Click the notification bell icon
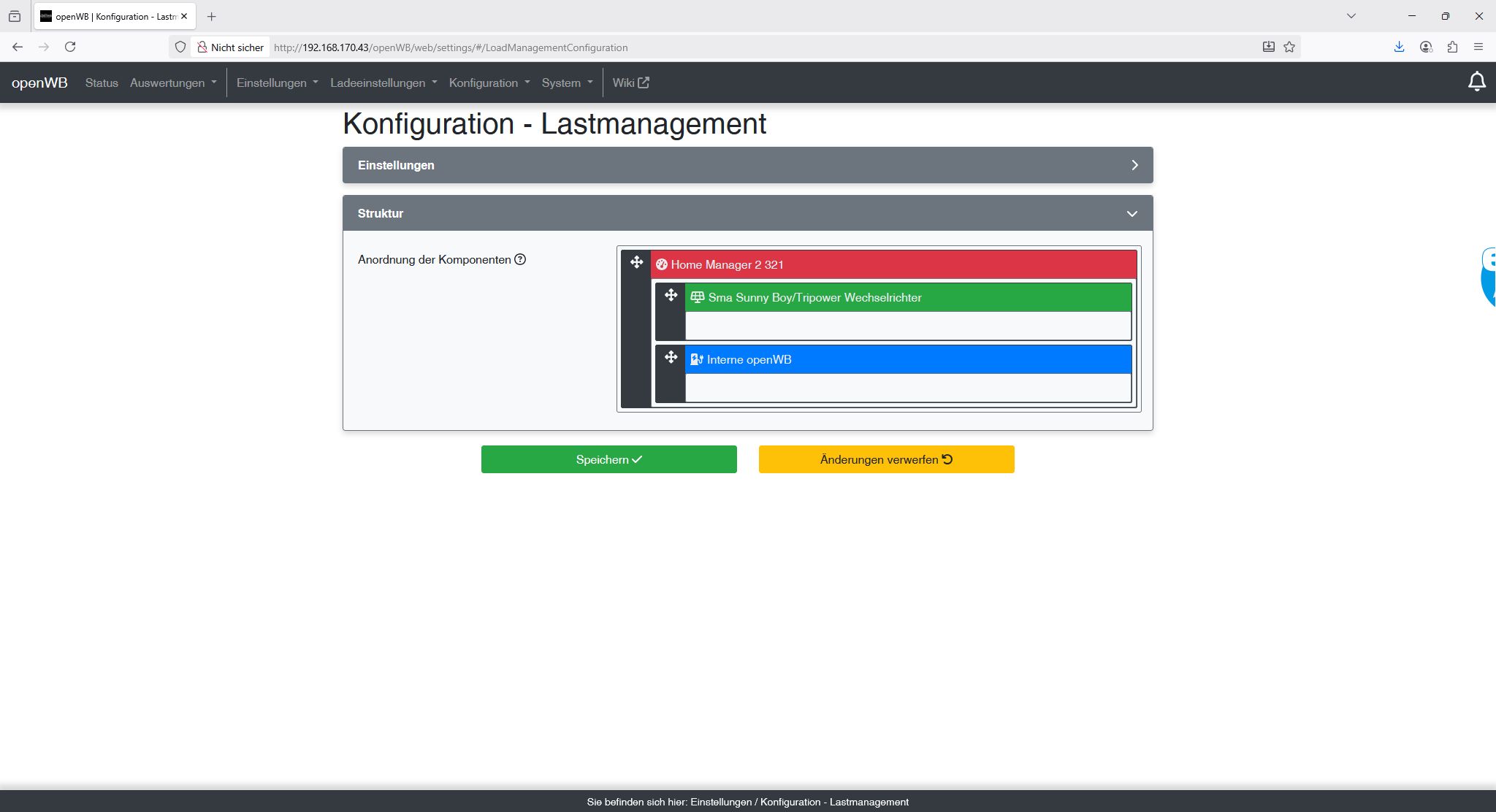This screenshot has width=1496, height=812. 1476,82
